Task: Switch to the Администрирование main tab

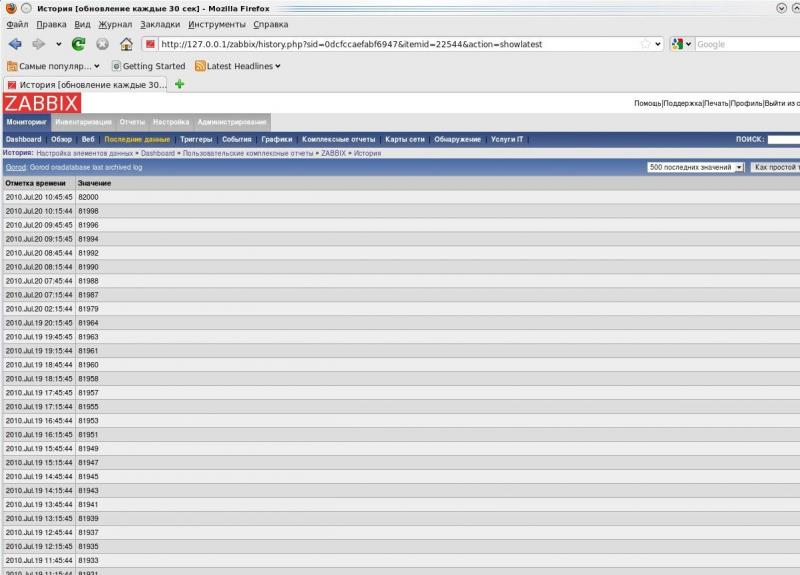Action: click(x=232, y=122)
